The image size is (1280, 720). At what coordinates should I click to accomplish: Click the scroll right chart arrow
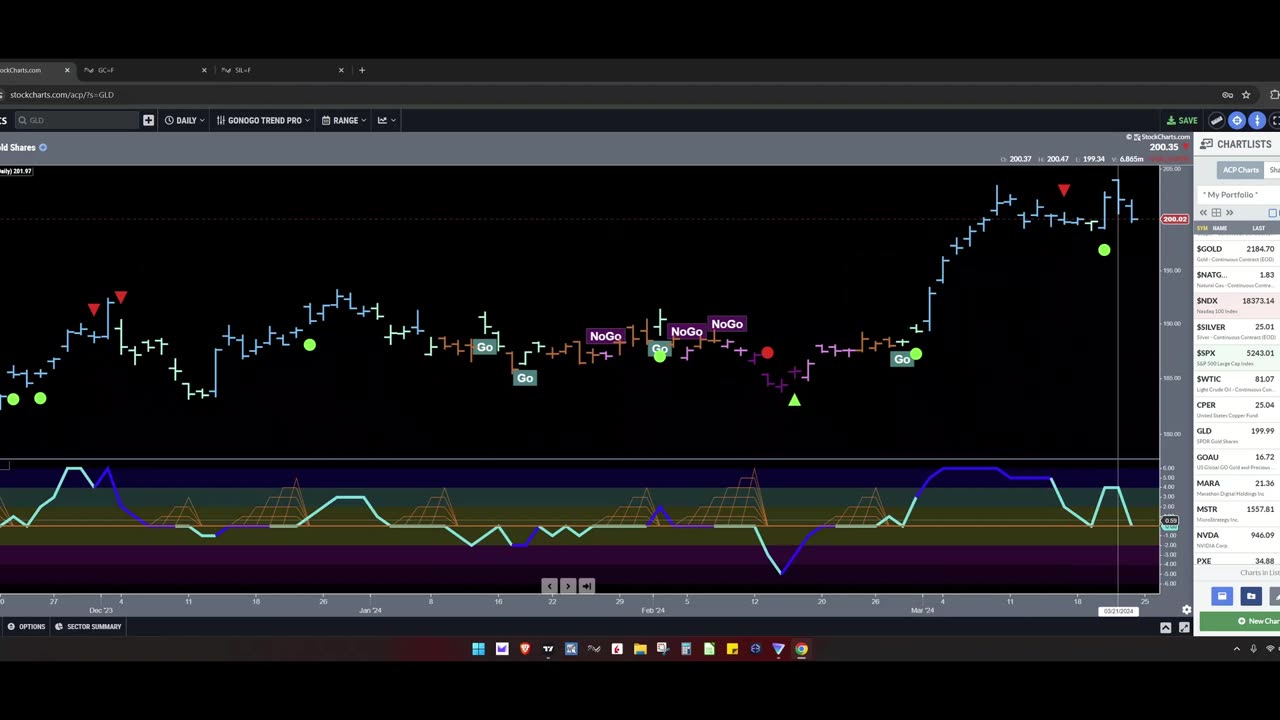pyautogui.click(x=568, y=586)
